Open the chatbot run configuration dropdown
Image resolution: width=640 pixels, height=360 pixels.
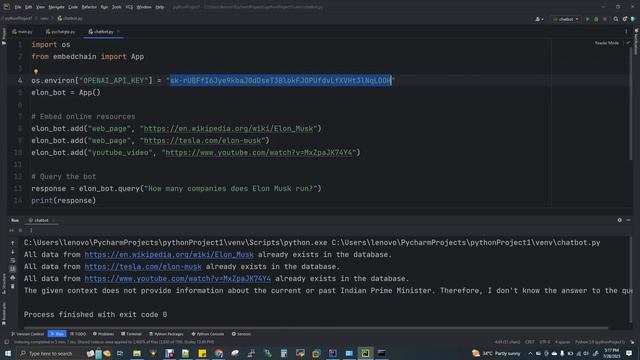(x=566, y=19)
